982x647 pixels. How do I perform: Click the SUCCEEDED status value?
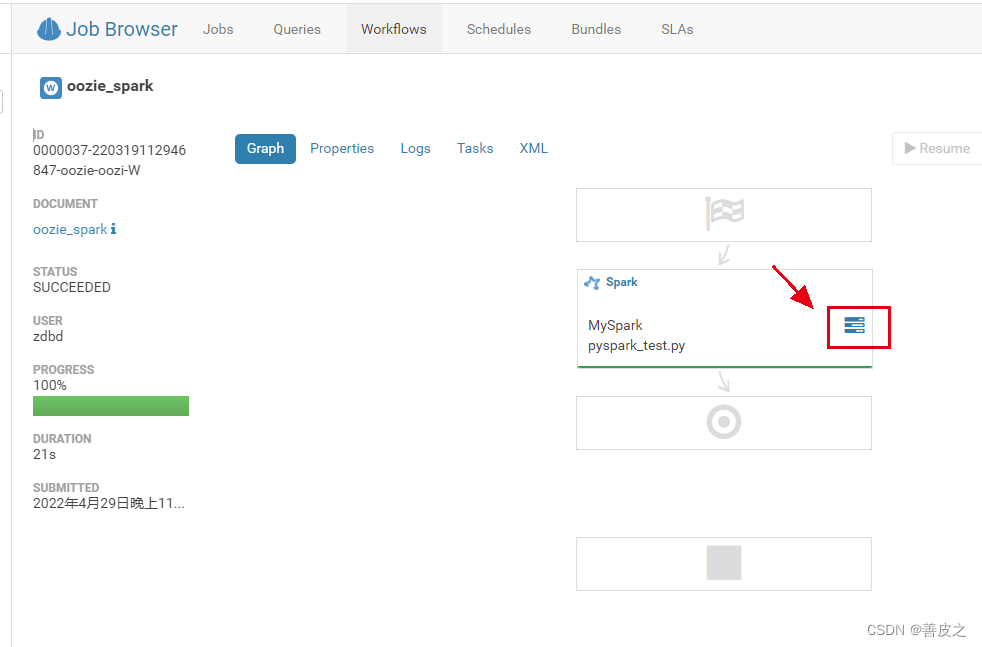[72, 287]
